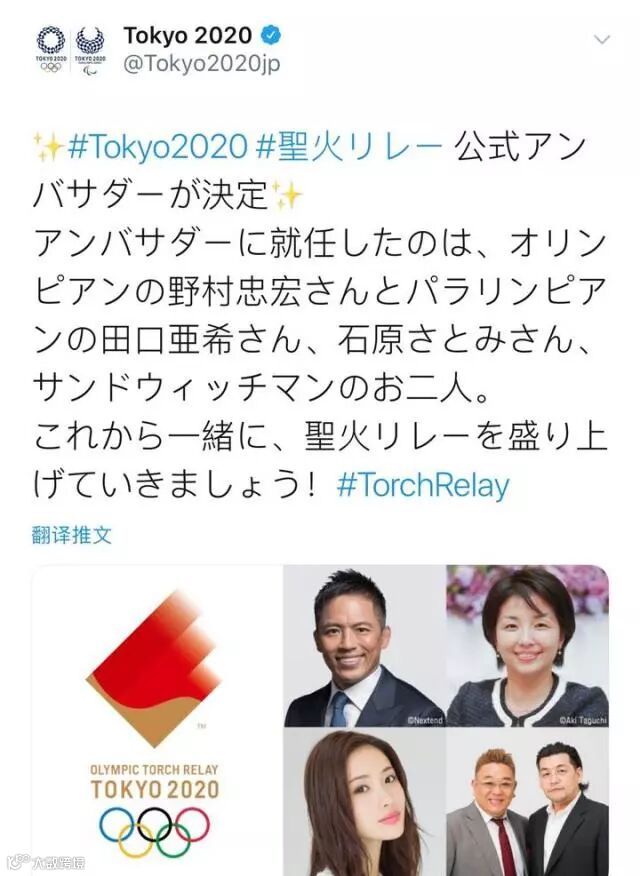Open photo of long-haired woman
640x876 pixels.
[x=365, y=803]
